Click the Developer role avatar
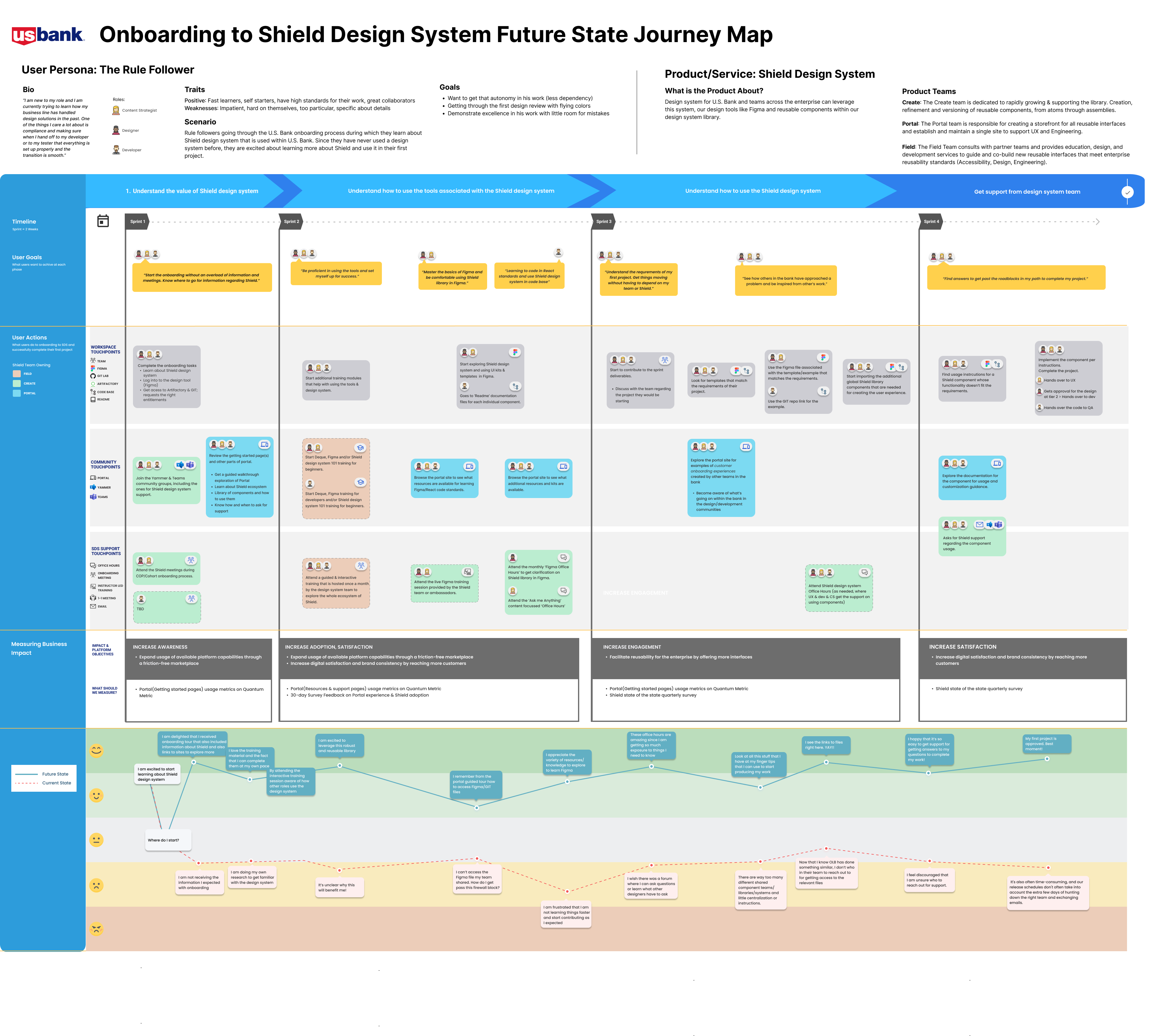Screen dimensions: 1156x1036 click(x=116, y=150)
